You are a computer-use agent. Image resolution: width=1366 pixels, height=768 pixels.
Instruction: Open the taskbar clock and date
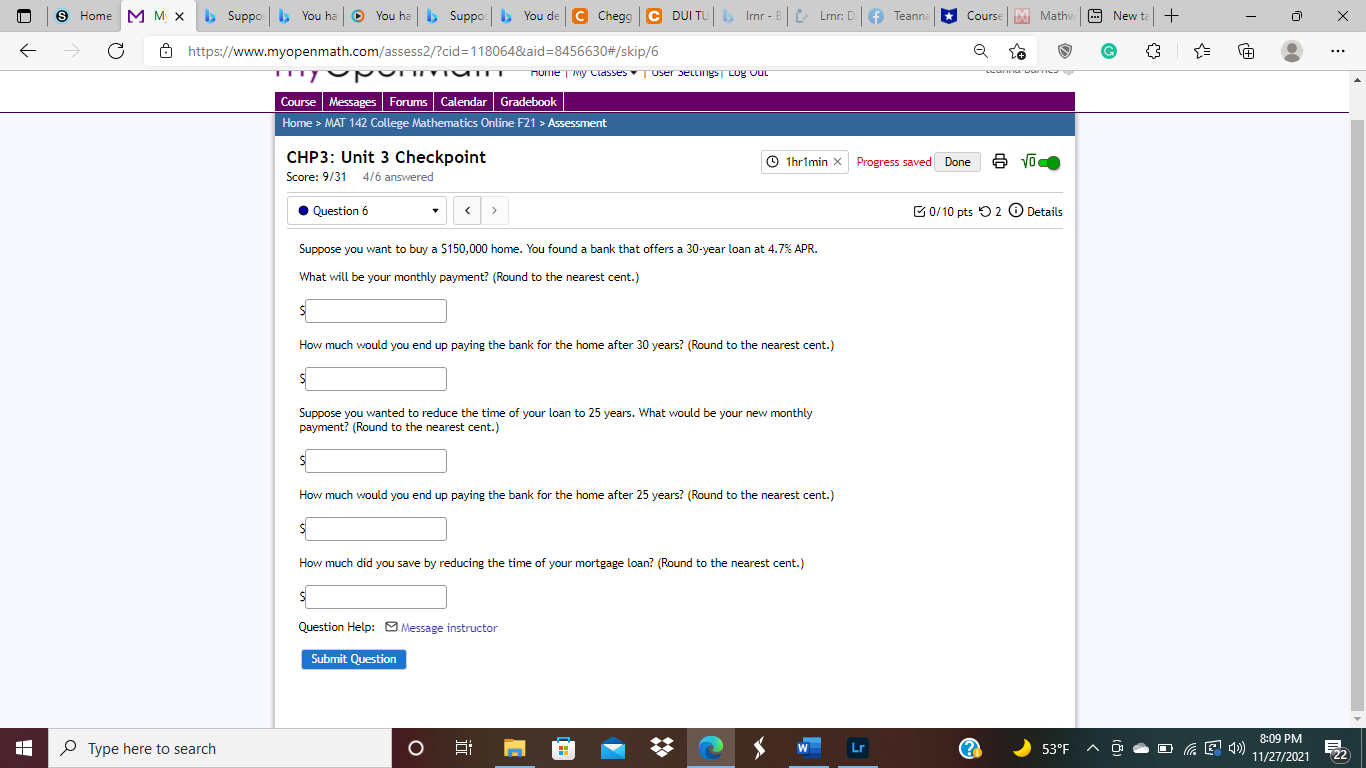pos(1280,747)
